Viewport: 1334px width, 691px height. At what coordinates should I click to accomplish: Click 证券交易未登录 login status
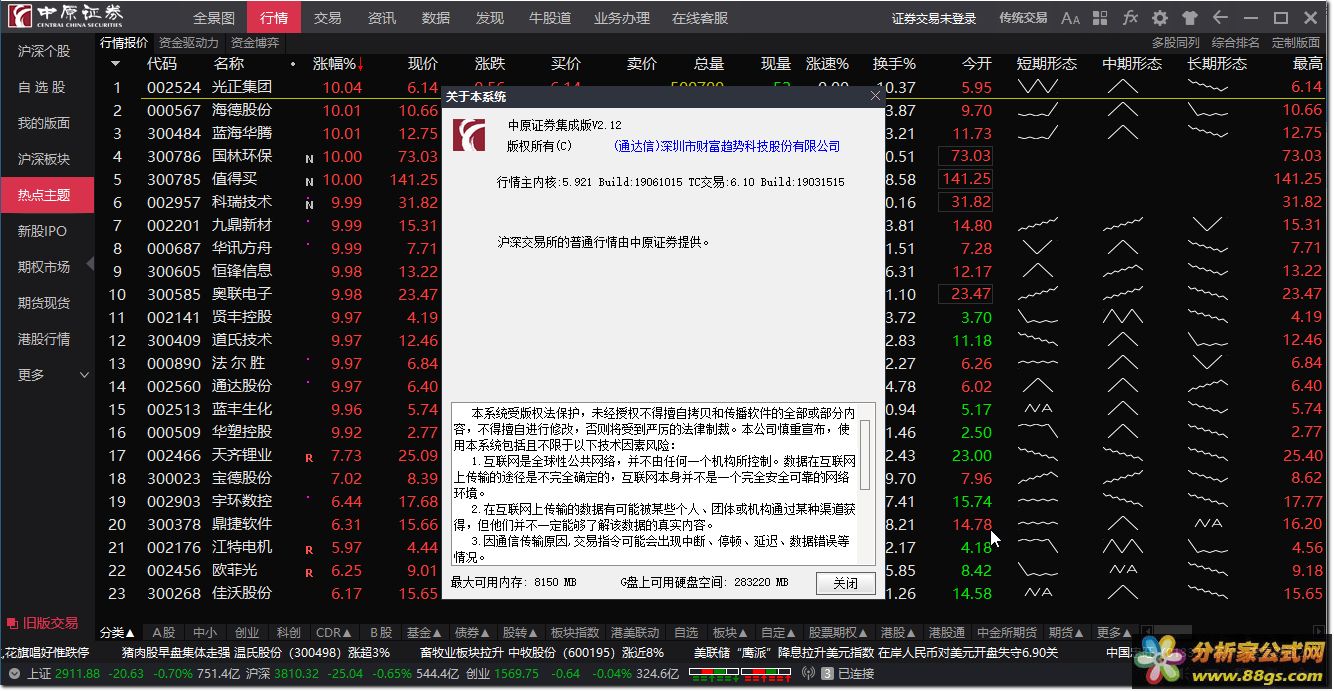[x=934, y=18]
